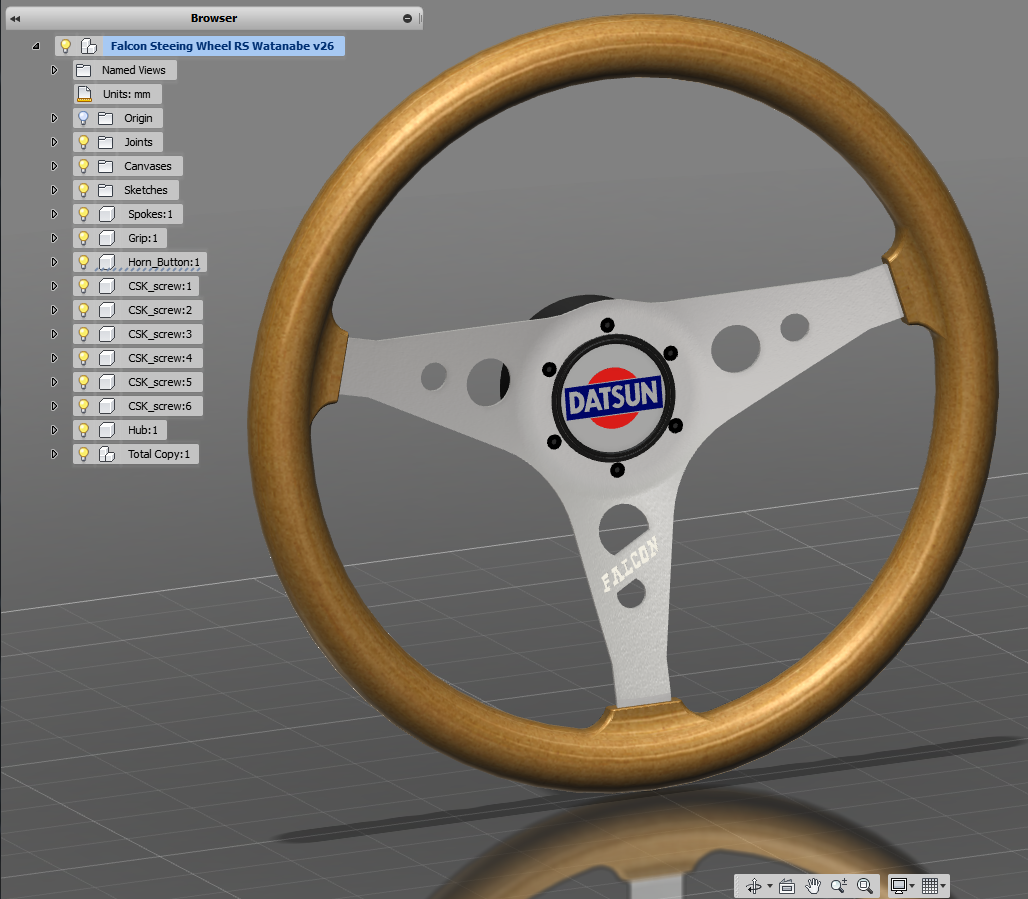Expand the Joints folder

pos(54,142)
